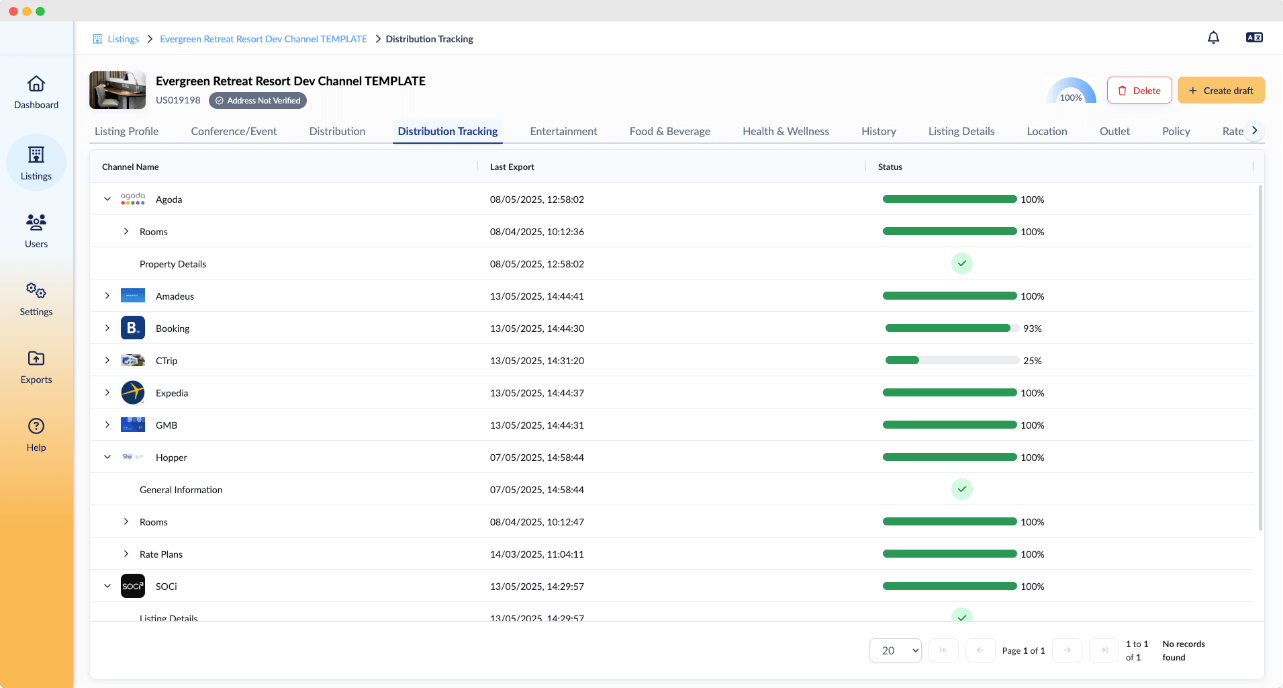Image resolution: width=1283 pixels, height=688 pixels.
Task: Click the Status column header
Action: (x=890, y=167)
